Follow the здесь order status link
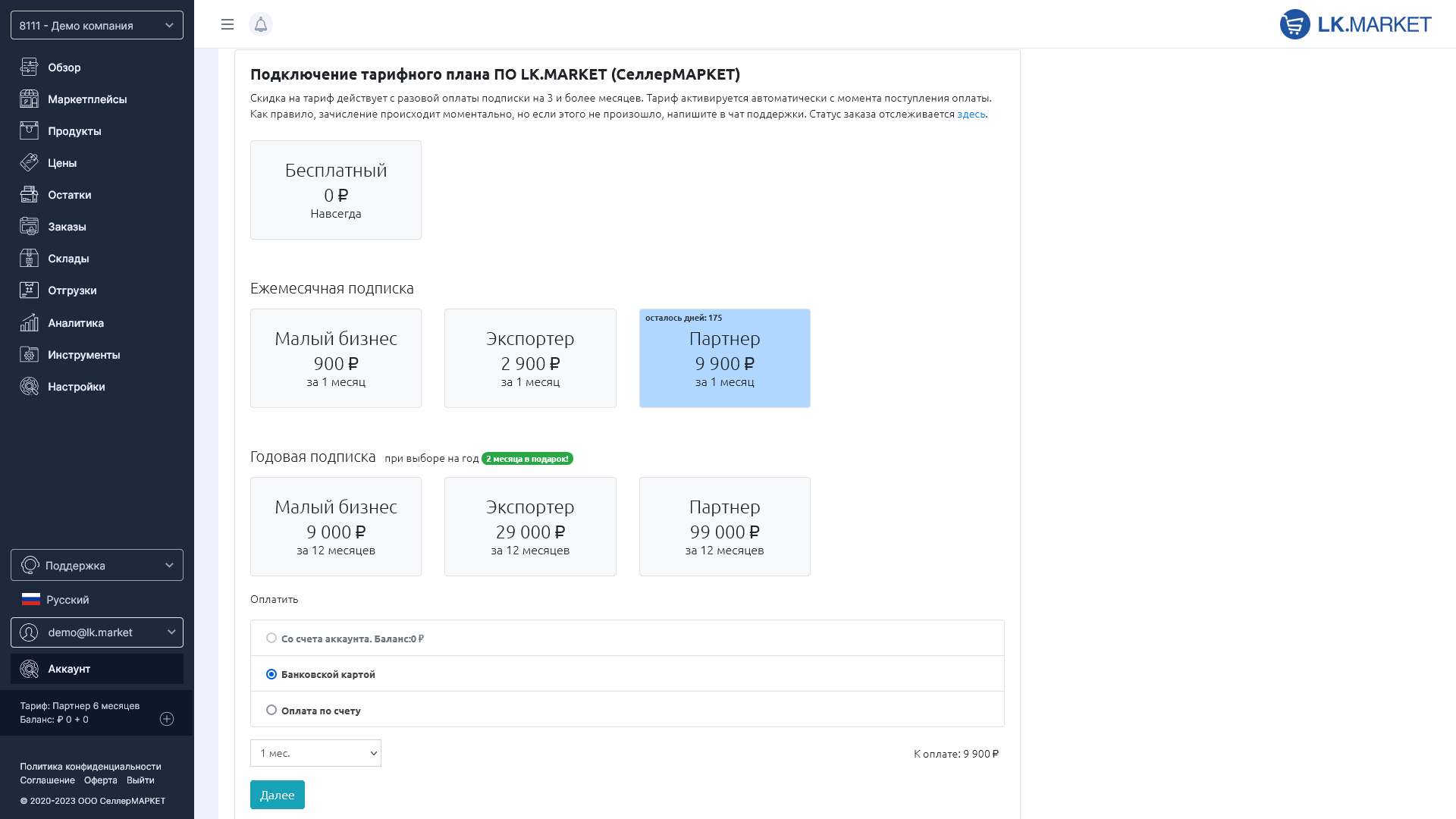The height and width of the screenshot is (819, 1456). point(971,114)
